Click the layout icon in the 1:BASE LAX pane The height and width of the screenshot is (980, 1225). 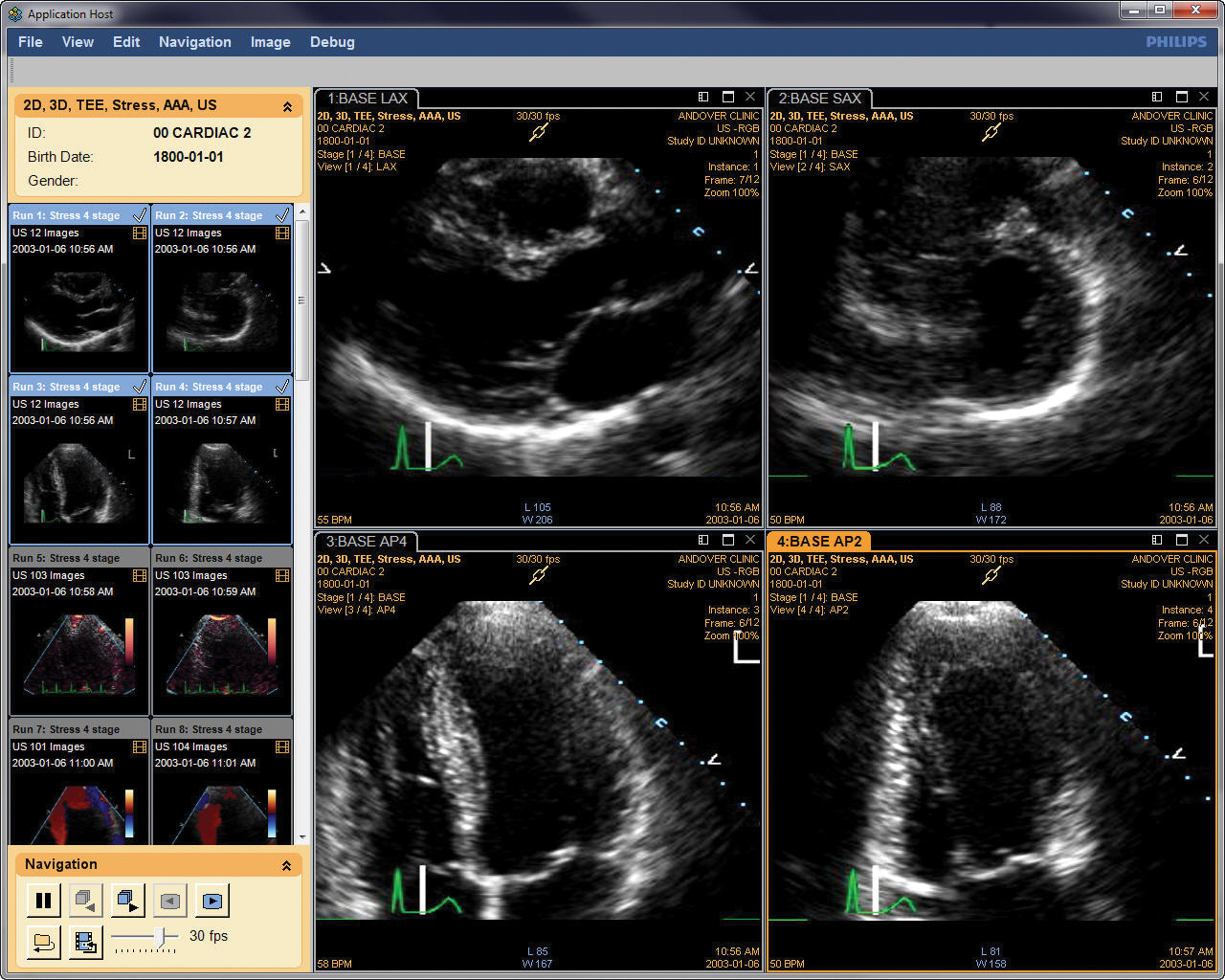(x=703, y=97)
